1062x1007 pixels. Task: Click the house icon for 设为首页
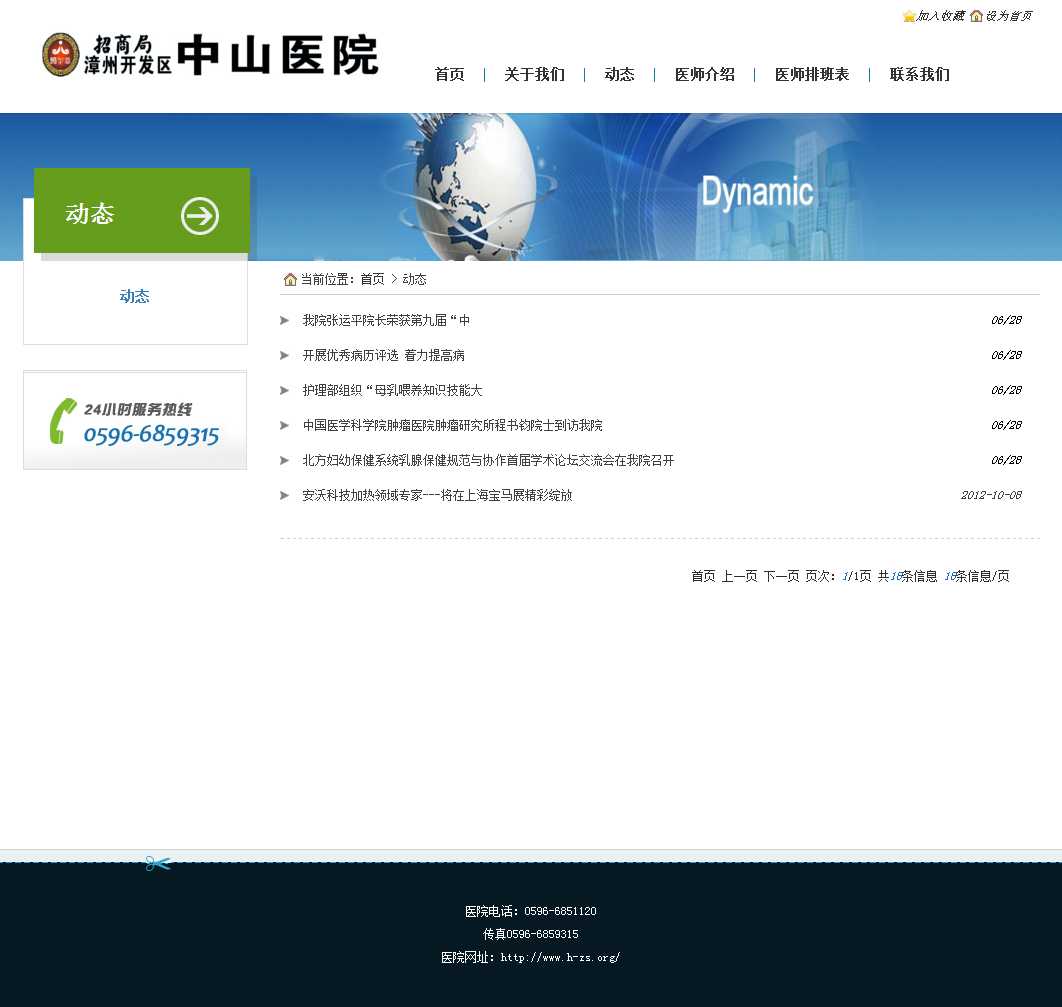[976, 16]
